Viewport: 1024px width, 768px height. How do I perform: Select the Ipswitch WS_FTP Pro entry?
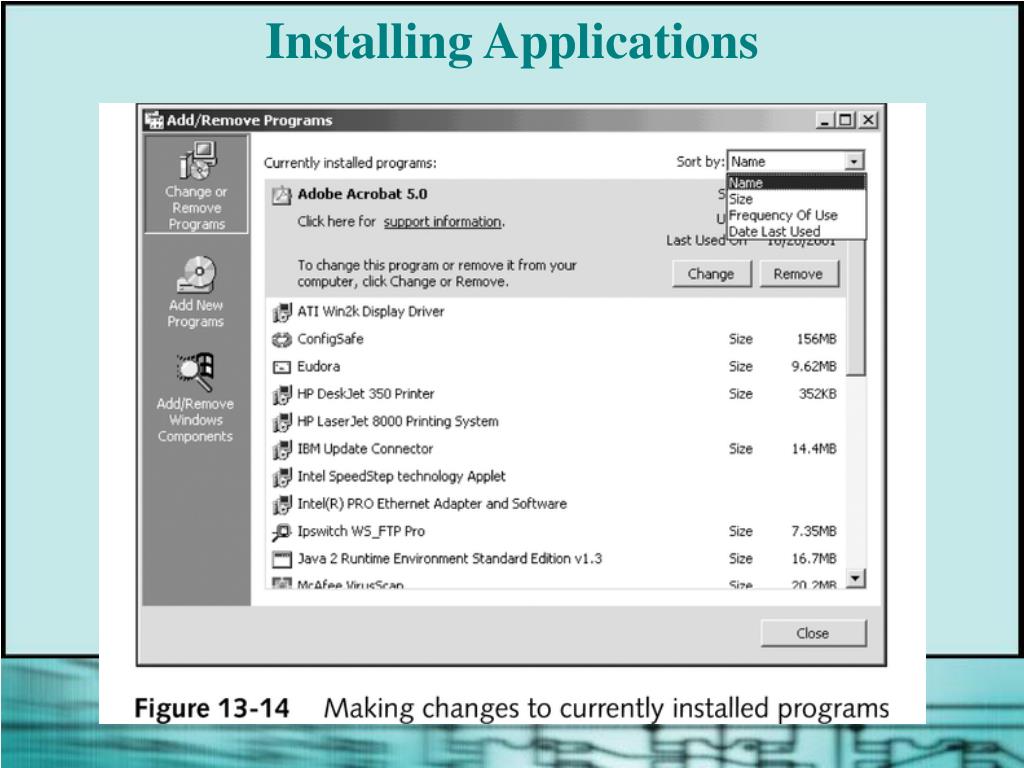coord(556,532)
